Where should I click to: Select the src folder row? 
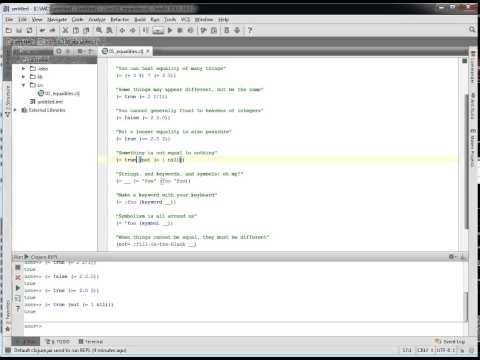55,85
